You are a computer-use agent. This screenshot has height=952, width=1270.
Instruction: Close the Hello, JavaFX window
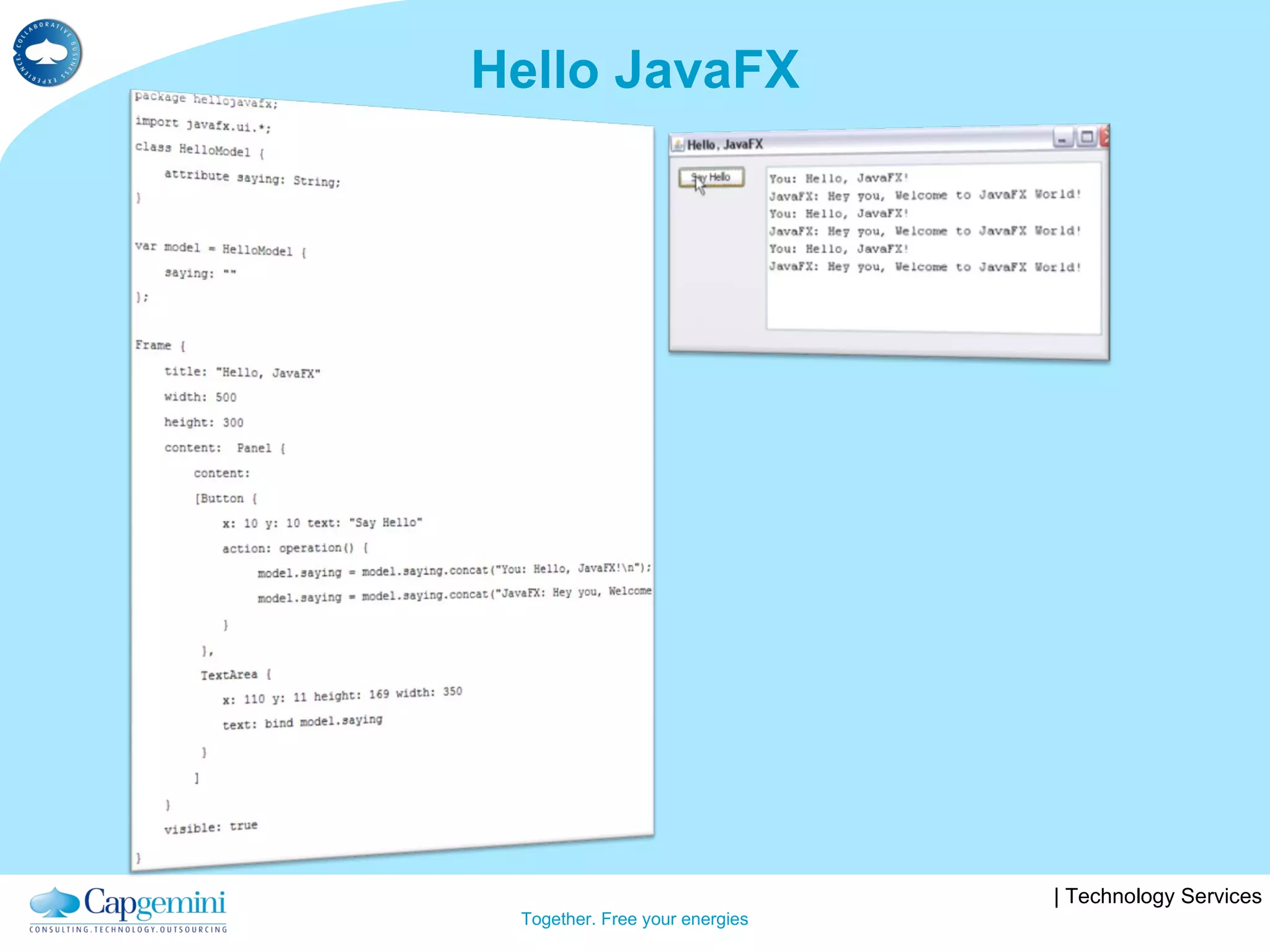pyautogui.click(x=1104, y=136)
